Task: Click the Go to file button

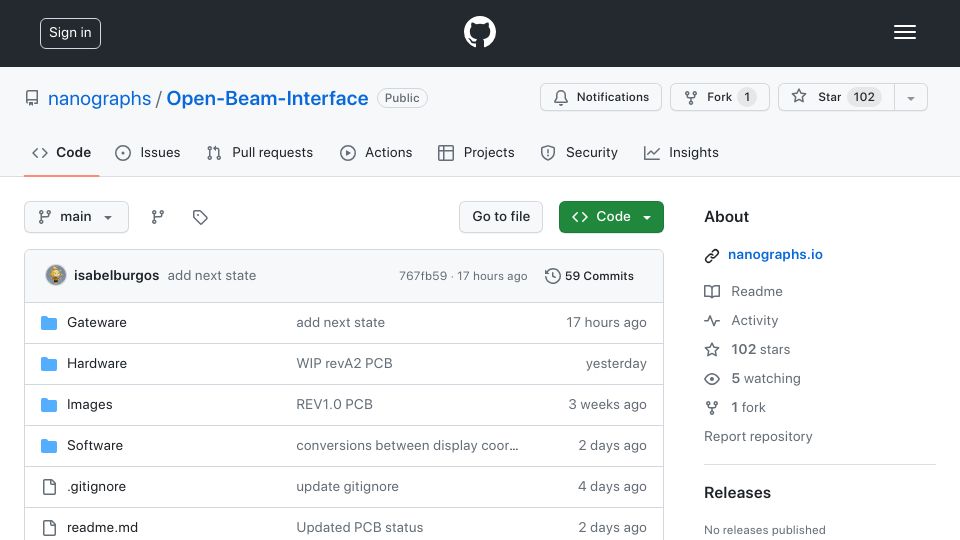Action: point(501,217)
